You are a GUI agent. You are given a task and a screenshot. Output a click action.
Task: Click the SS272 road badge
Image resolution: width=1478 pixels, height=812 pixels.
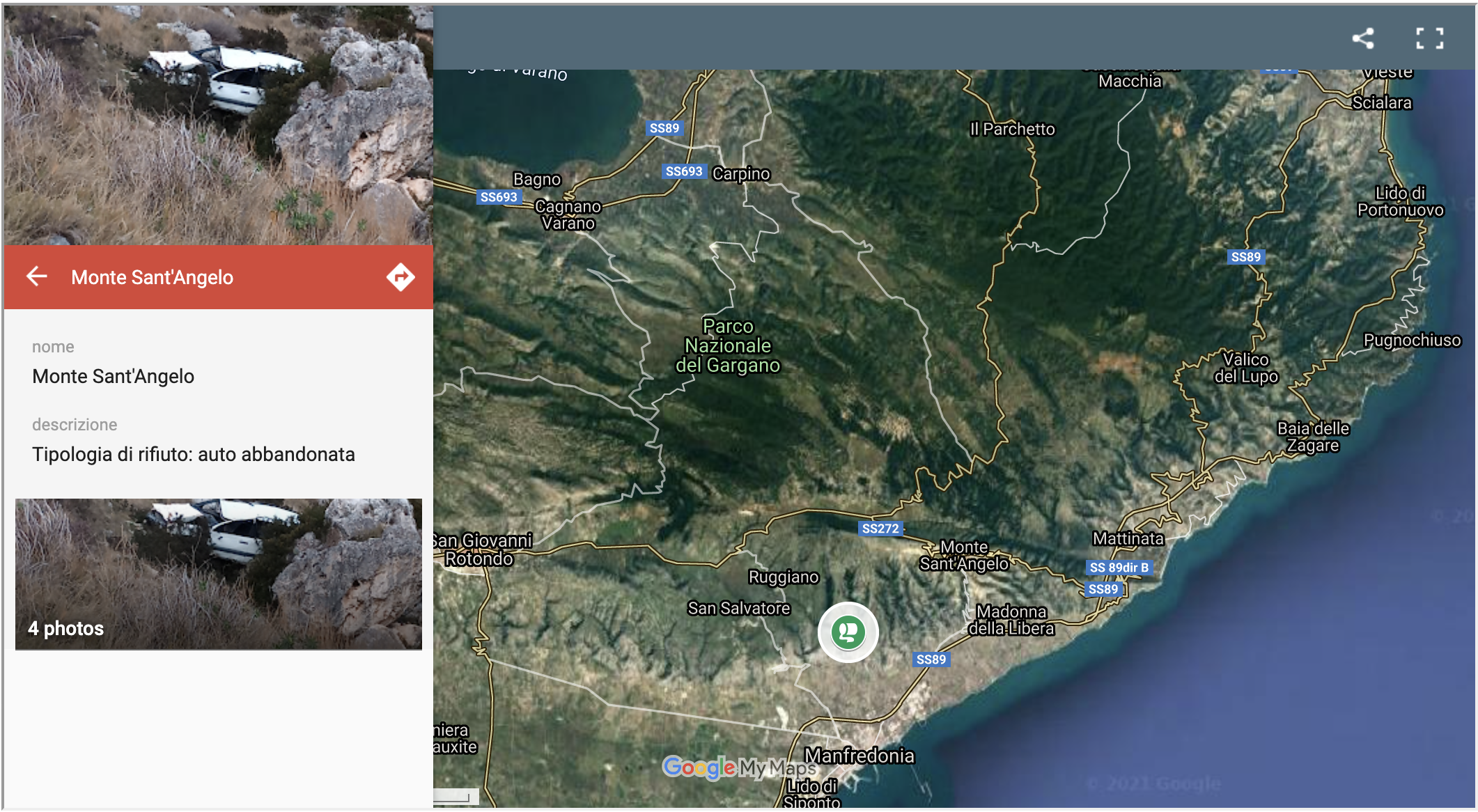tap(880, 529)
